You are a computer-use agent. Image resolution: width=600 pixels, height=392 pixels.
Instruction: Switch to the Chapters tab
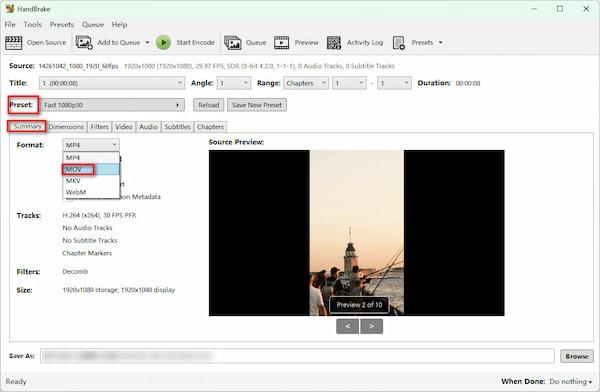(210, 127)
